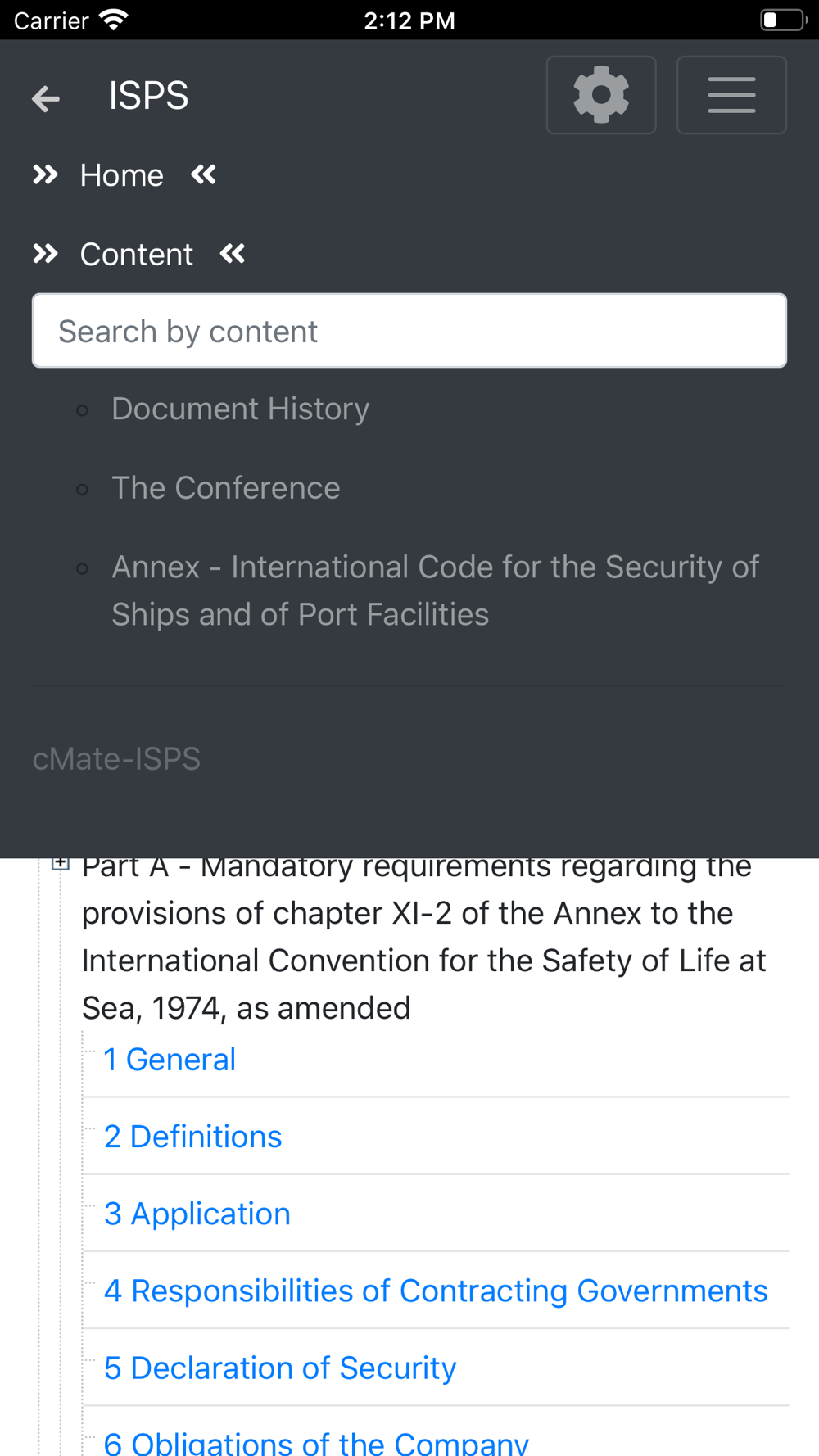Open The Conference entry

(x=225, y=488)
